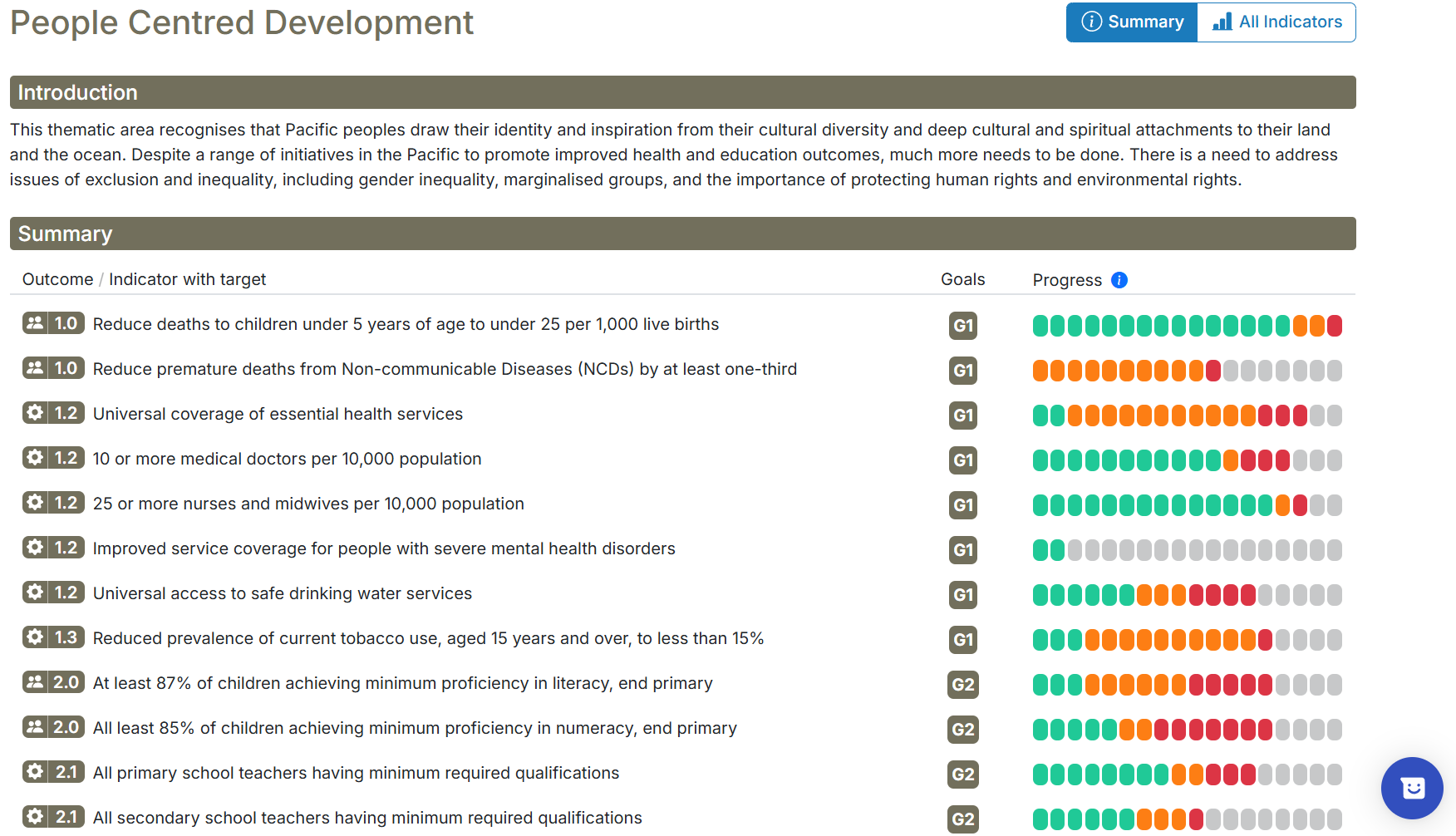The image size is (1456, 836).
Task: Click G1 goal badge for nurses and midwives
Action: coord(963,505)
